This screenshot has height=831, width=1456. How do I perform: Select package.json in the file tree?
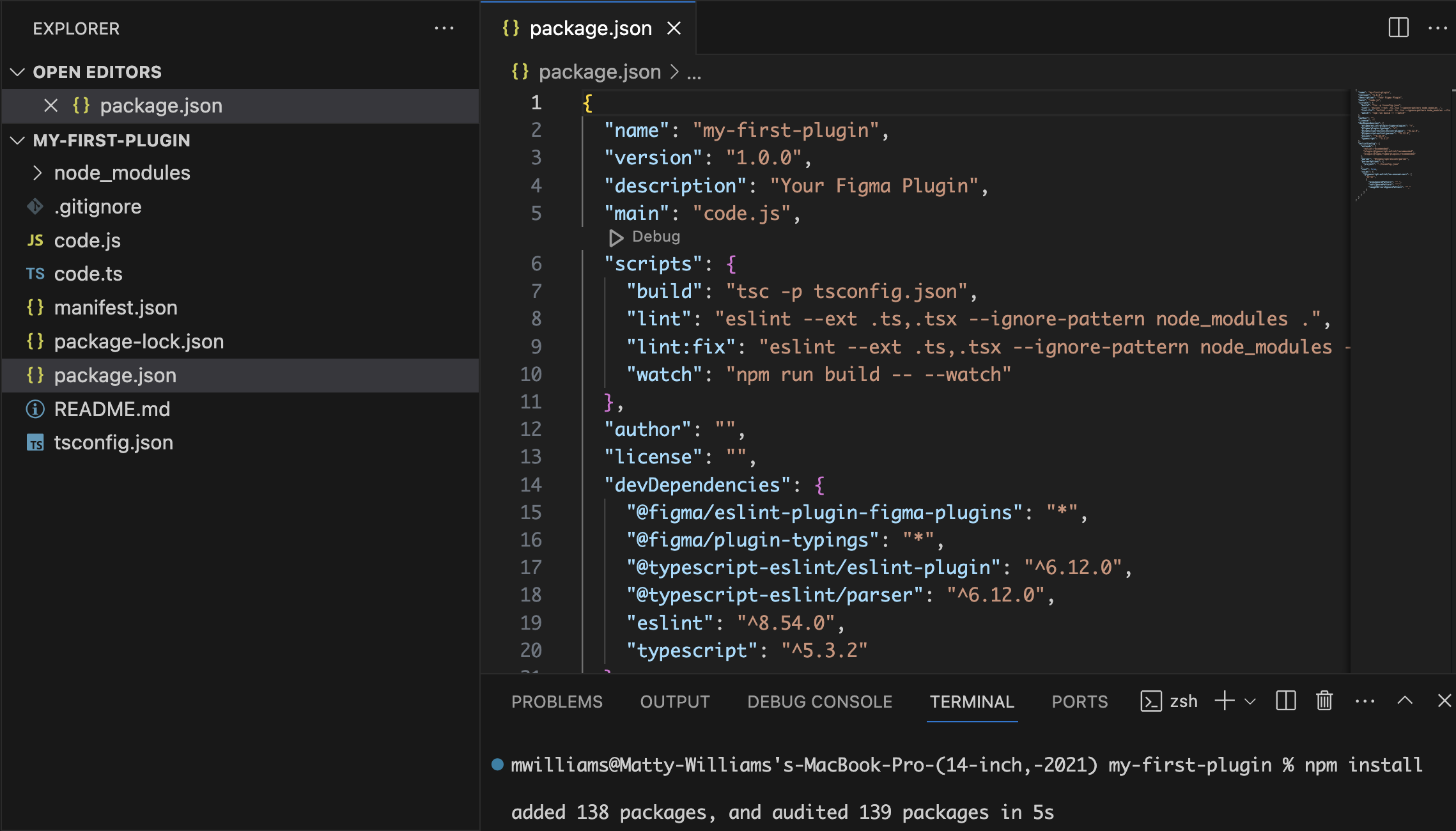point(240,375)
